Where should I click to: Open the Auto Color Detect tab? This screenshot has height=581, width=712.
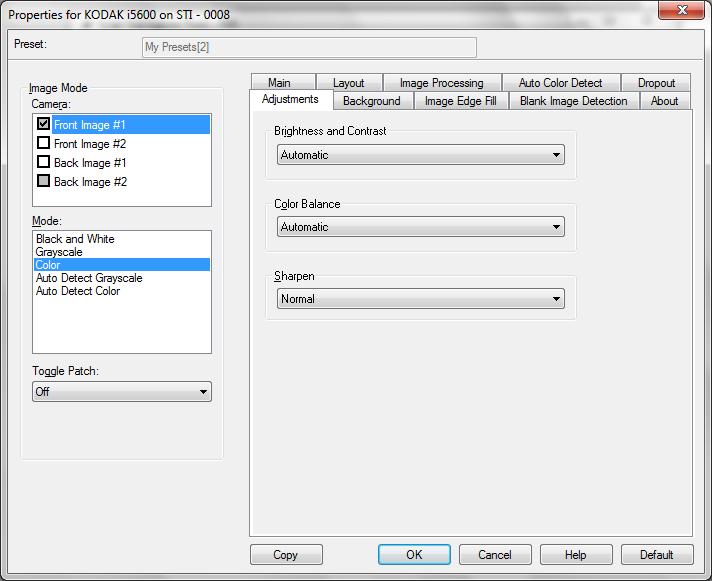560,82
